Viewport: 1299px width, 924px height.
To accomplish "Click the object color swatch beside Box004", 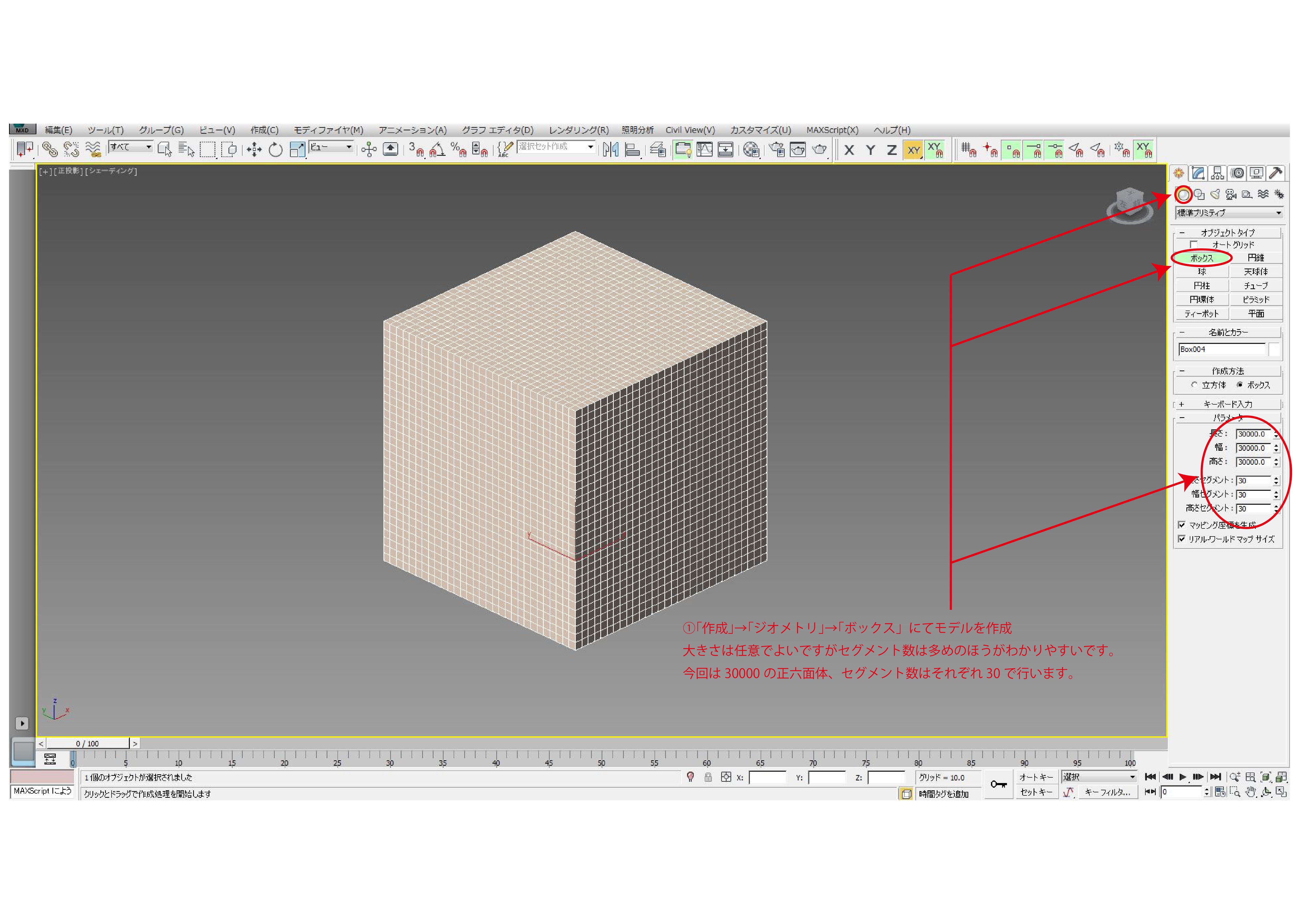I will [x=1274, y=349].
